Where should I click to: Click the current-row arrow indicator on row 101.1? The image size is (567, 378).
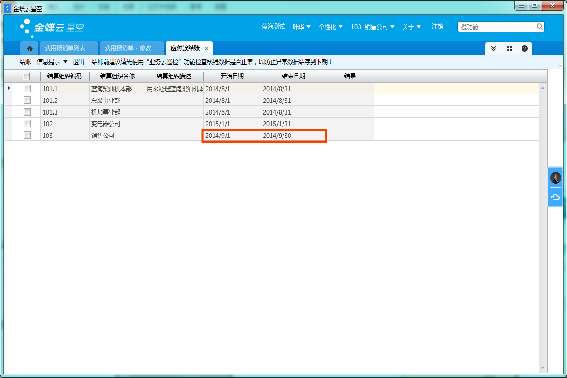click(9, 88)
